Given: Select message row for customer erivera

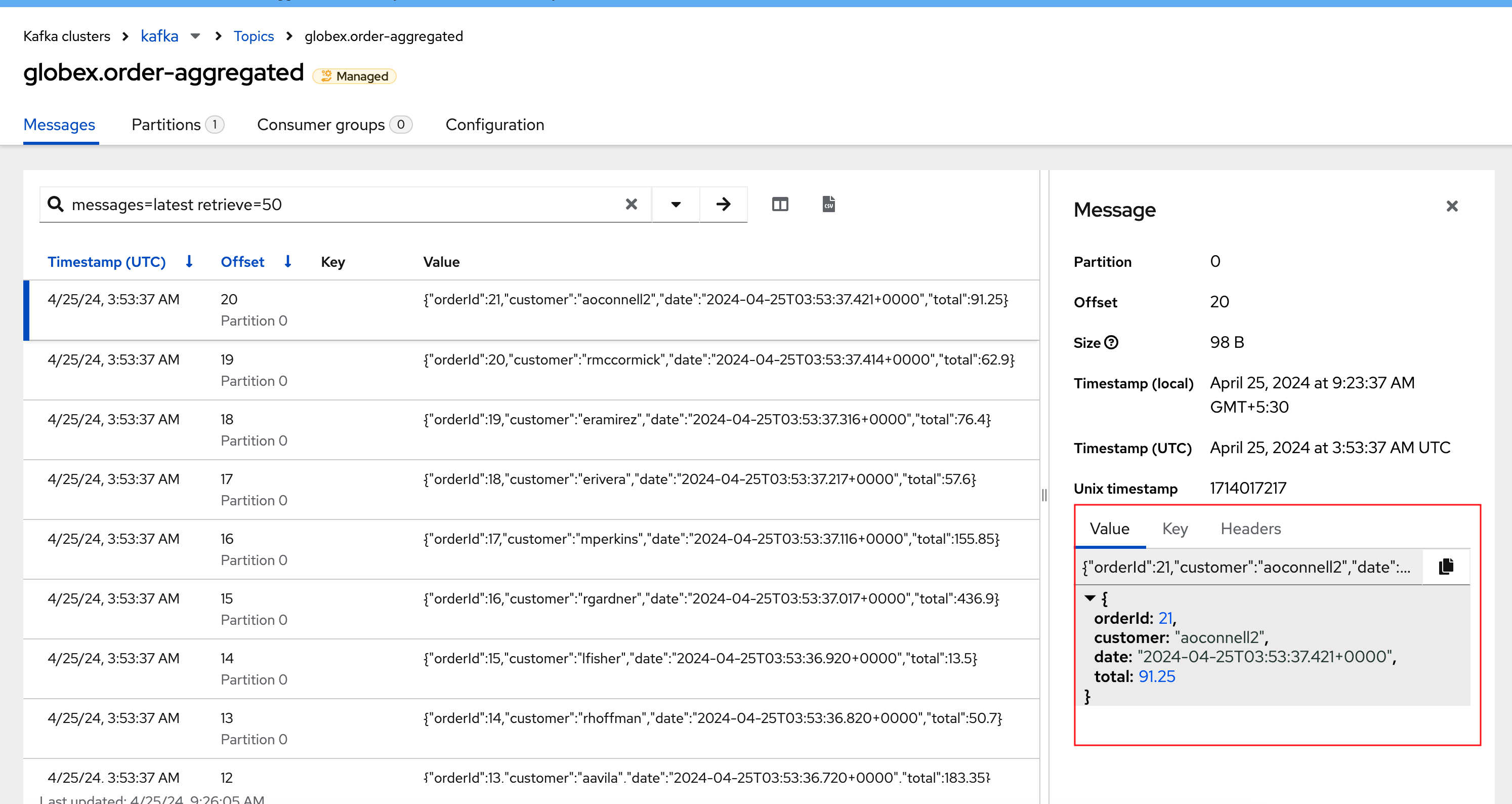Looking at the screenshot, I should pos(531,490).
